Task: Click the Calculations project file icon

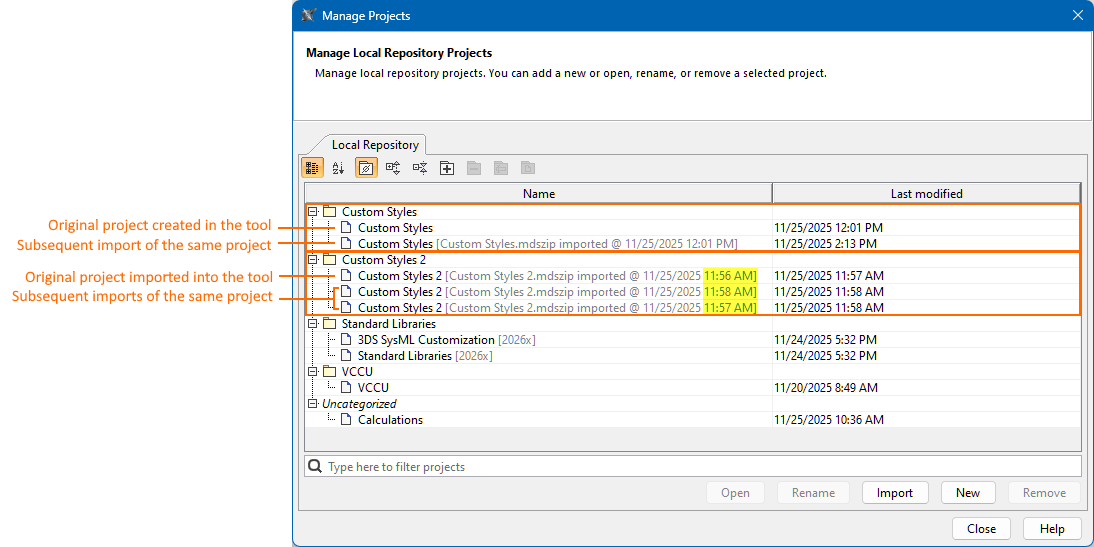Action: 346,420
